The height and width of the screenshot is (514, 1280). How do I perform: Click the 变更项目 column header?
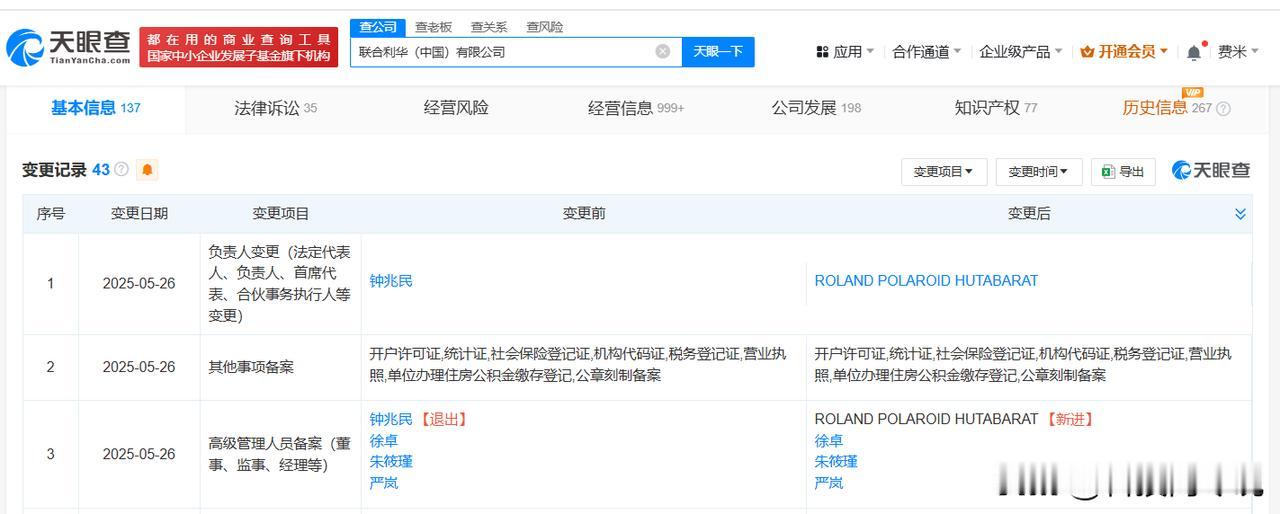pos(281,214)
